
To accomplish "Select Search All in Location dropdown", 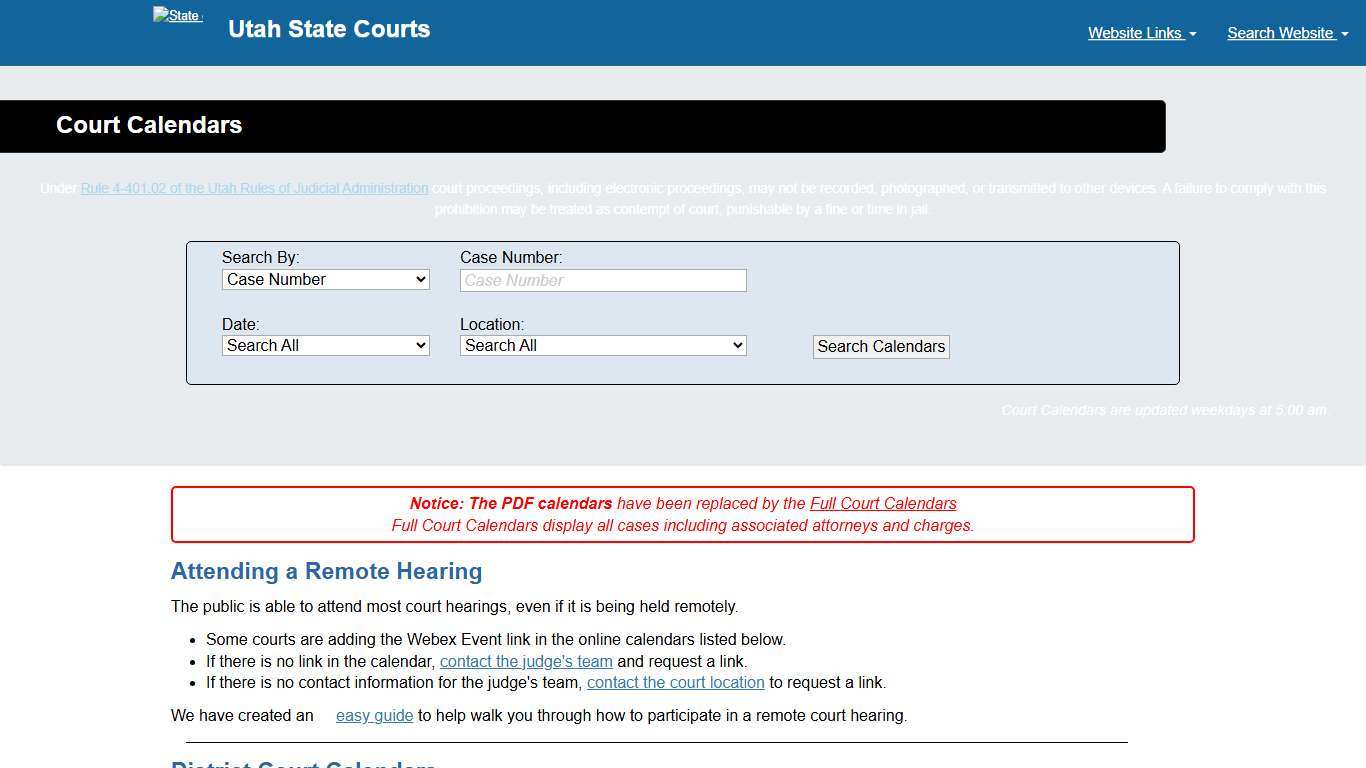I will pyautogui.click(x=602, y=345).
